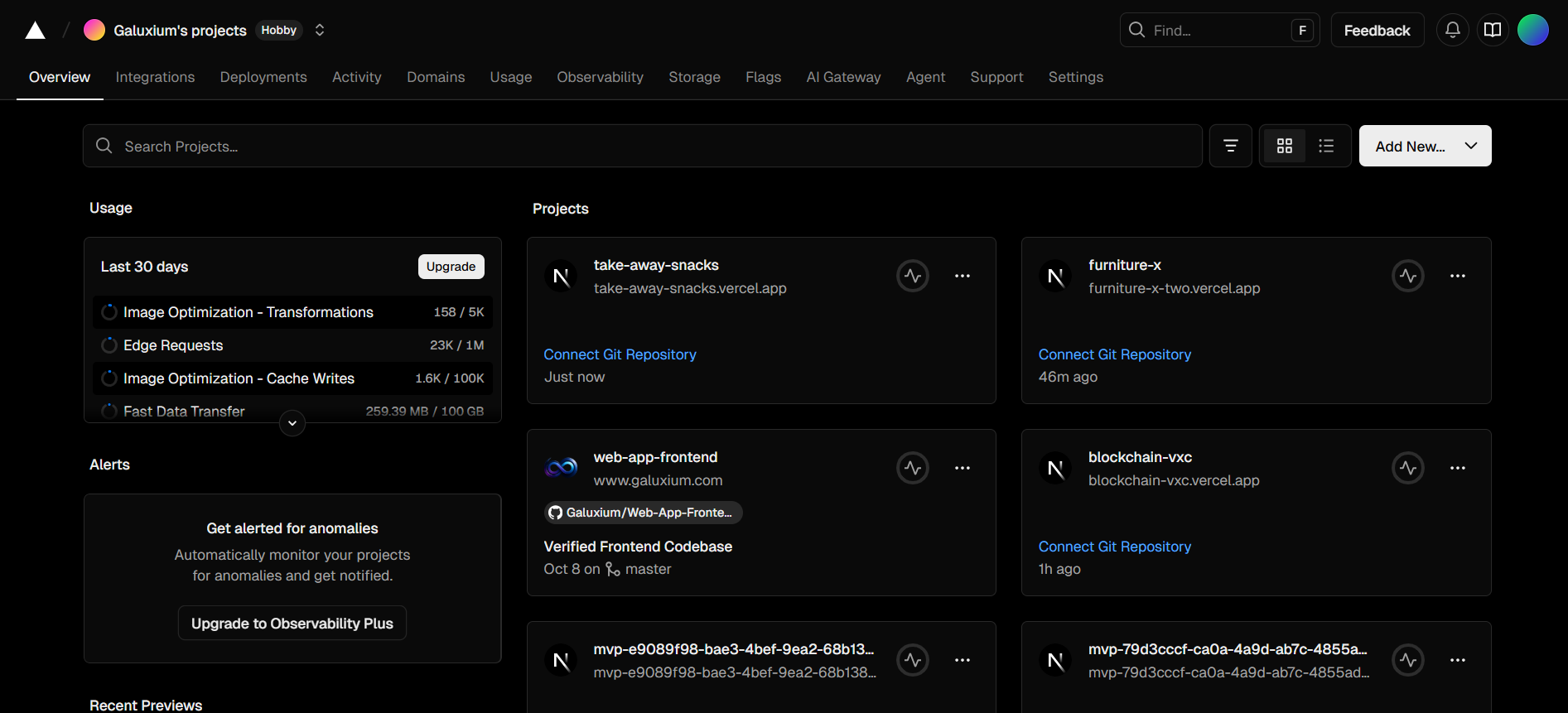Click the mvp-e9089f98 Next.js project icon

pos(561,661)
